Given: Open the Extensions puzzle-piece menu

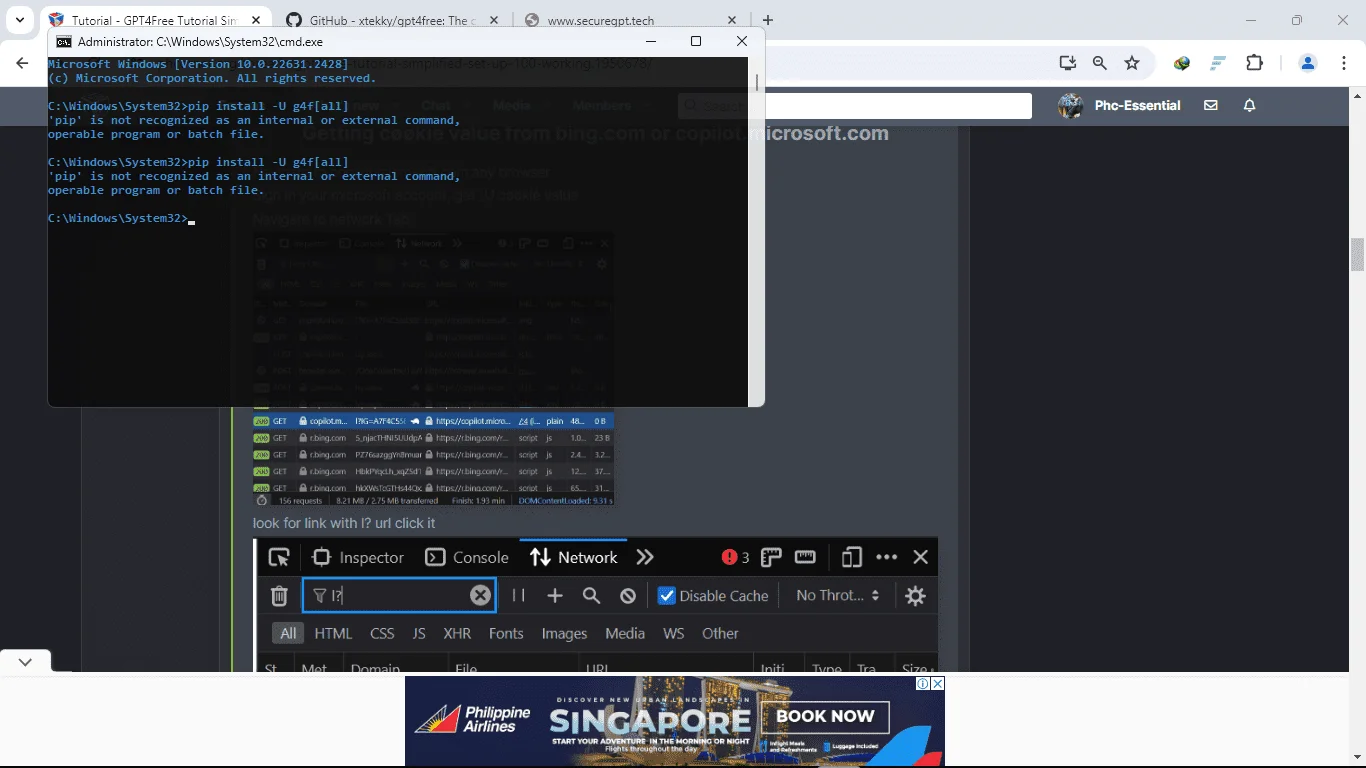Looking at the screenshot, I should pos(1254,63).
